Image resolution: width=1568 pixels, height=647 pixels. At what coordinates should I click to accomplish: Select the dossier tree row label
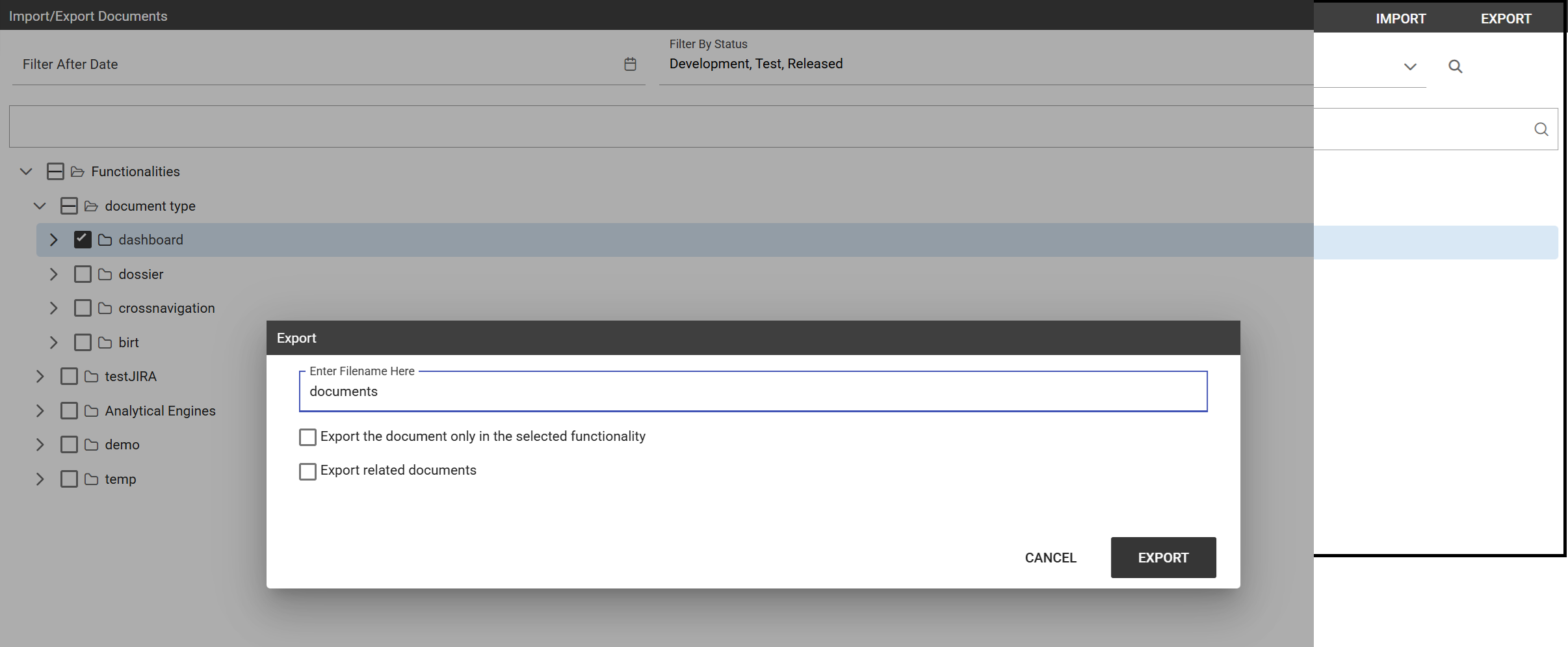[141, 274]
